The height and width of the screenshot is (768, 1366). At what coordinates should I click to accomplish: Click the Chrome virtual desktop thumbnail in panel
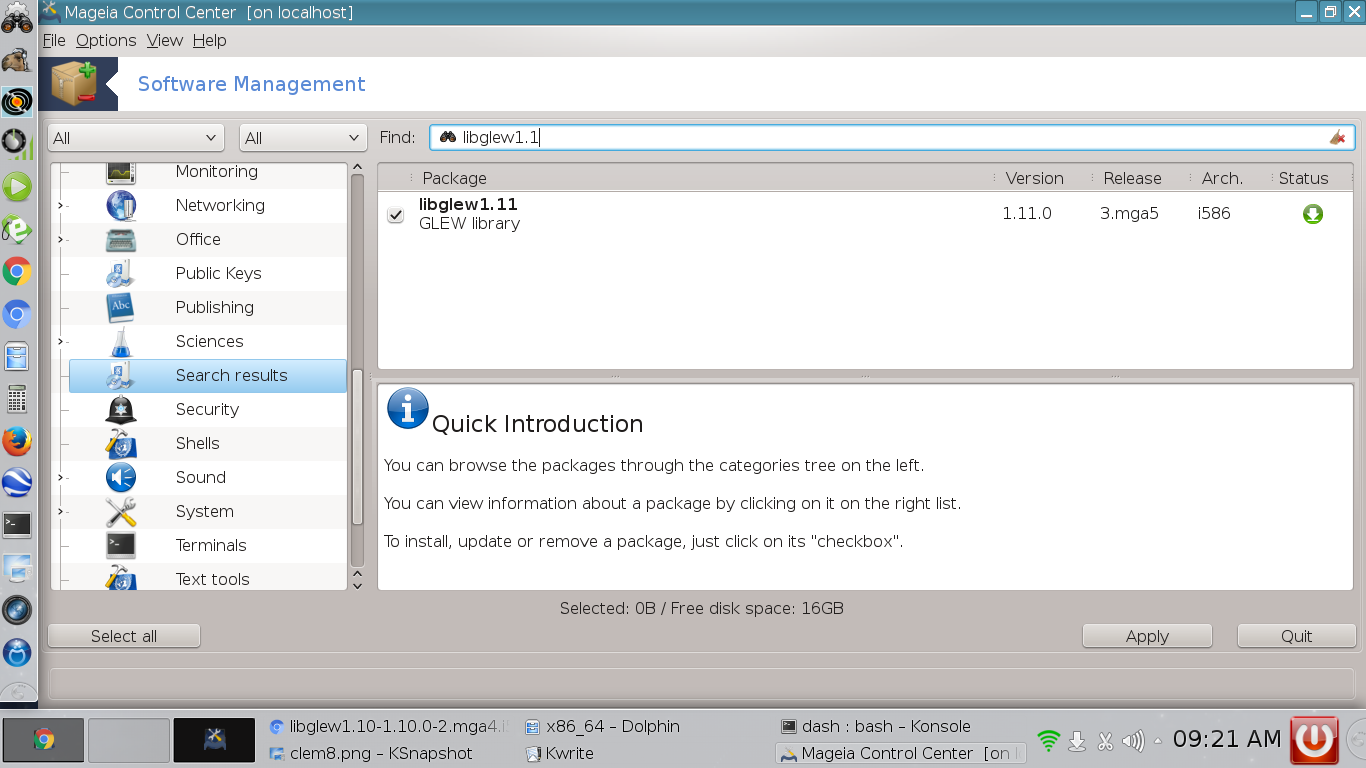coord(43,740)
